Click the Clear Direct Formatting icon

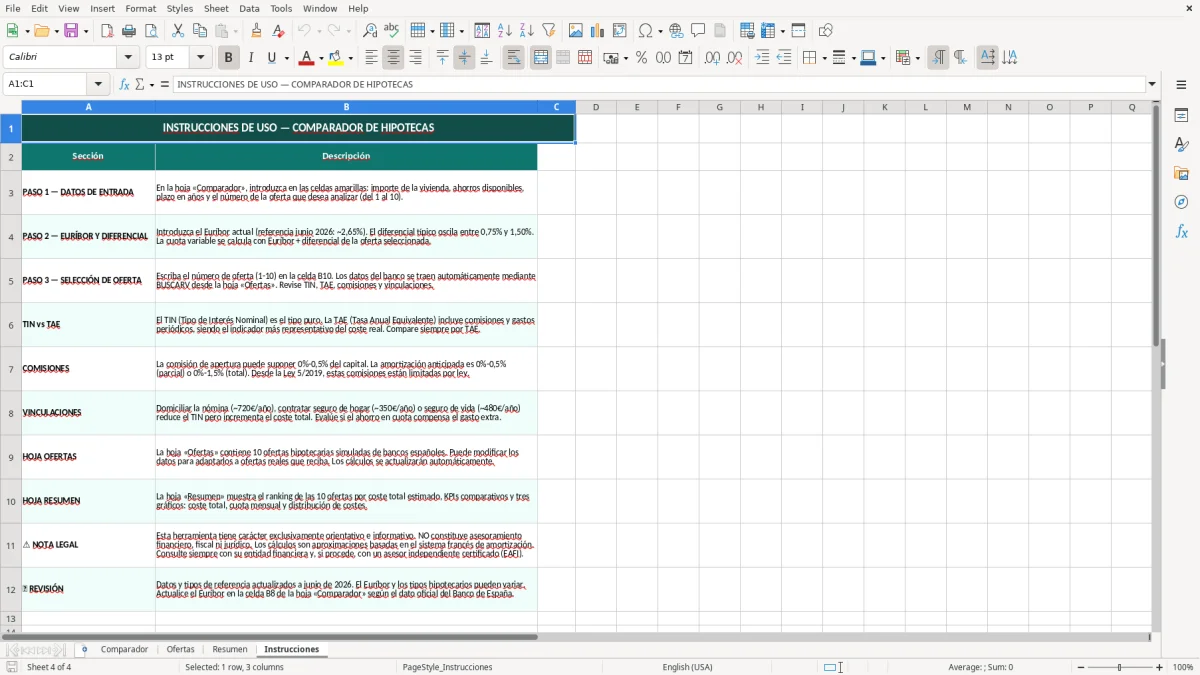point(278,31)
